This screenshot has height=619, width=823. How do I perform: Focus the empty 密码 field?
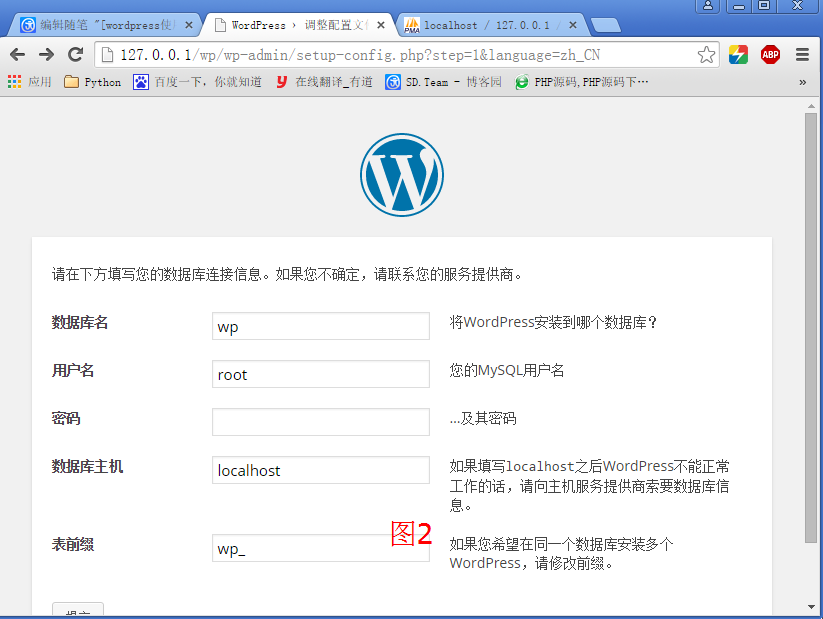click(321, 422)
